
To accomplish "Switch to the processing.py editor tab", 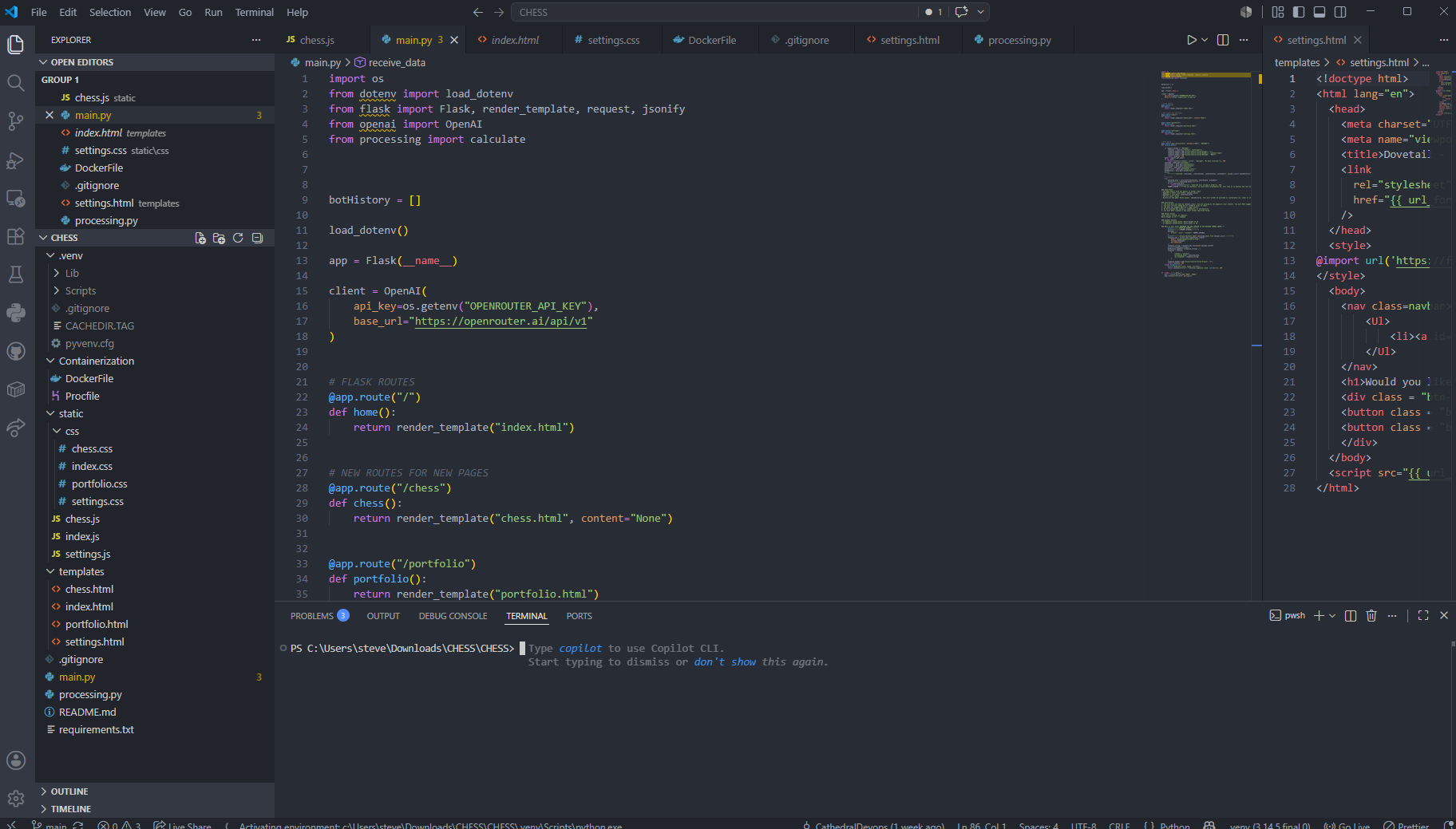I will point(1011,40).
